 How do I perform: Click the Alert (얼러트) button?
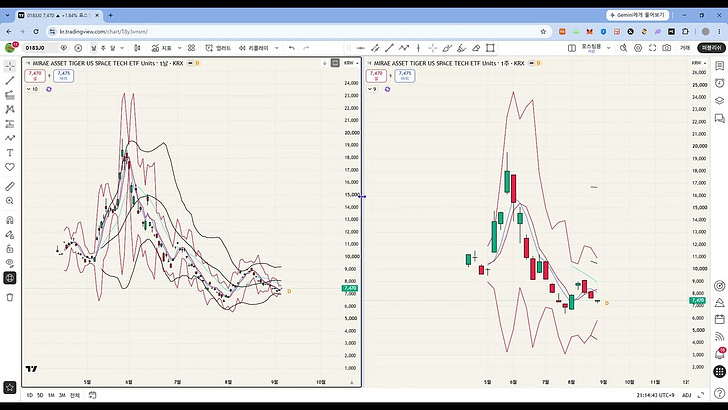[x=218, y=48]
